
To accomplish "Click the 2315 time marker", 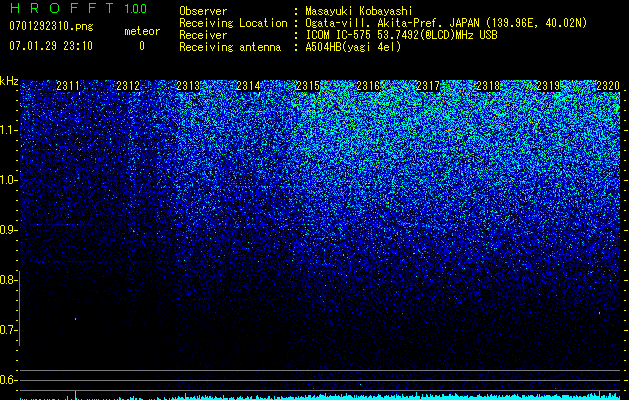I will pos(308,86).
